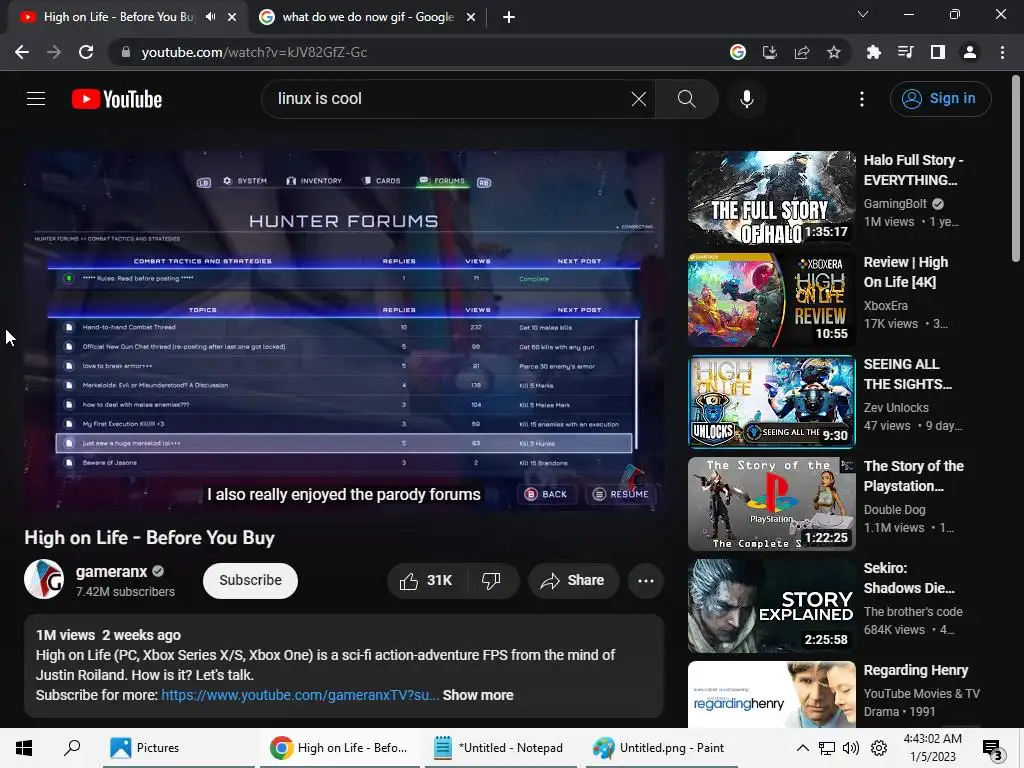Open Sekiro Story Explained thumbnail
Viewport: 1024px width, 768px height.
pyautogui.click(x=771, y=605)
